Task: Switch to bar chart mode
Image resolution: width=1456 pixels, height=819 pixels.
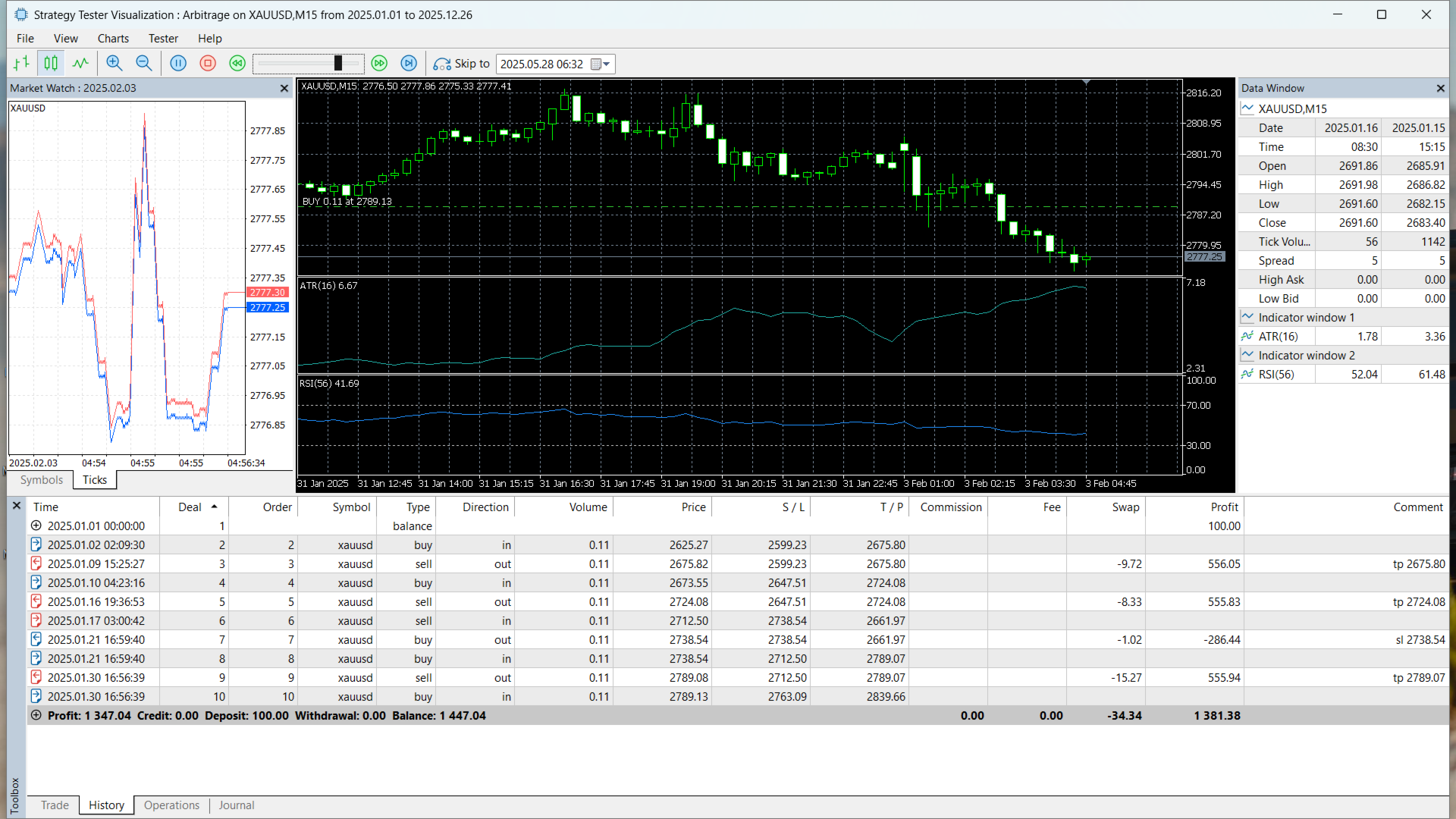Action: [21, 64]
